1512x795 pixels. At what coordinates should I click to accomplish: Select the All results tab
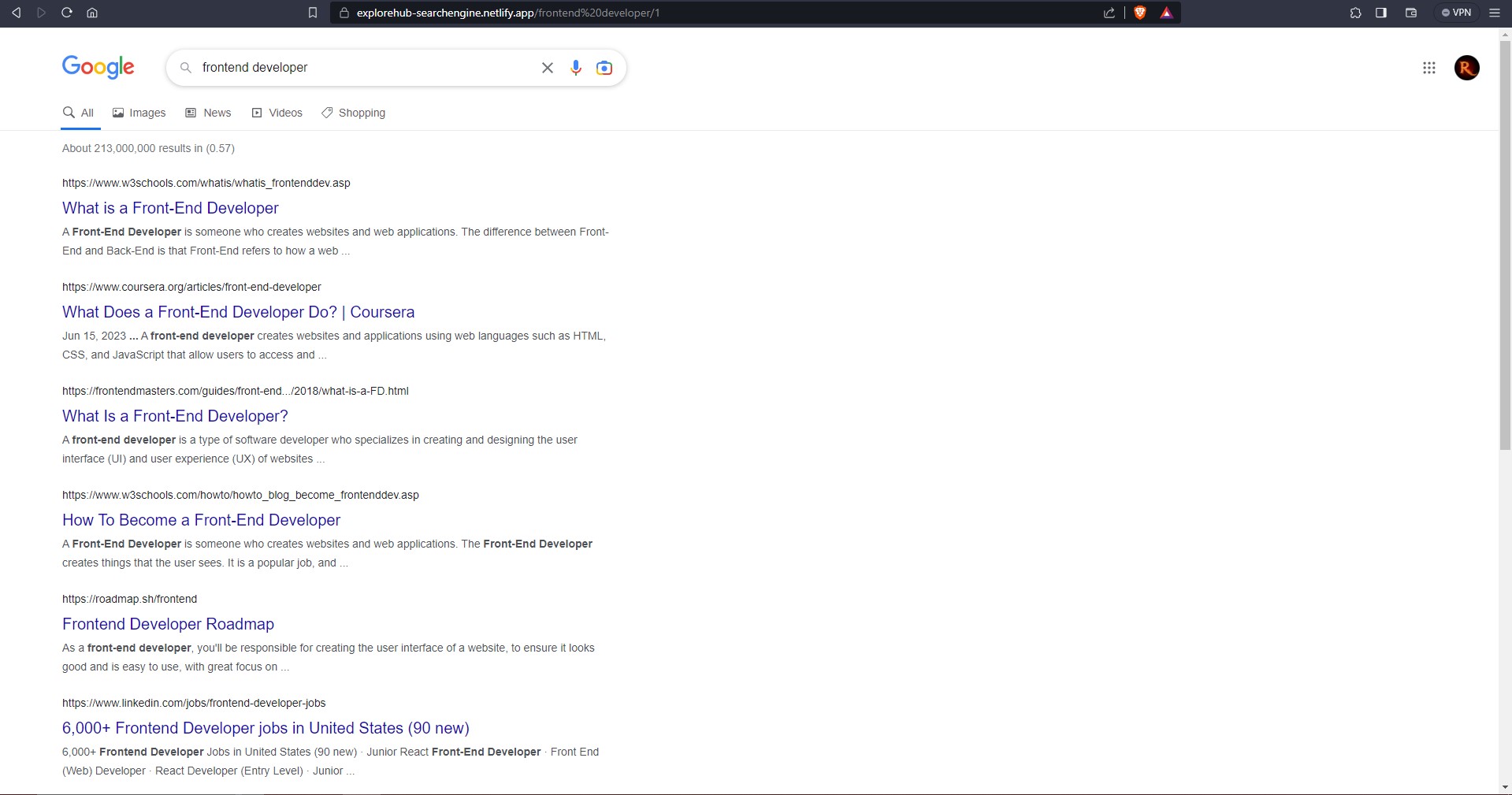pos(79,113)
